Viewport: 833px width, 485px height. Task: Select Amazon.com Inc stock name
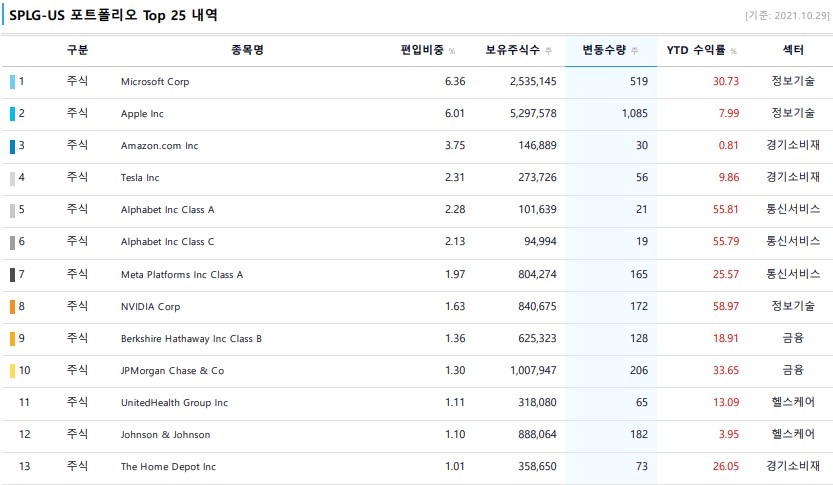[x=159, y=146]
